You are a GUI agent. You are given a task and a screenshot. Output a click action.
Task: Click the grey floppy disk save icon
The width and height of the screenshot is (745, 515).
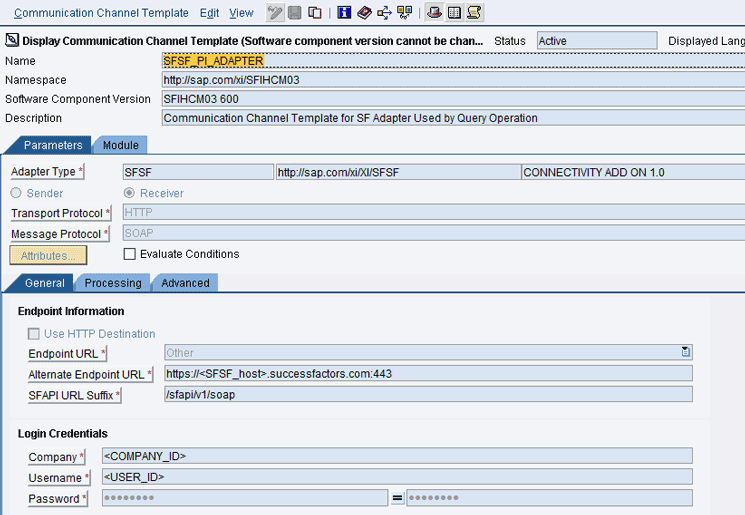[295, 13]
